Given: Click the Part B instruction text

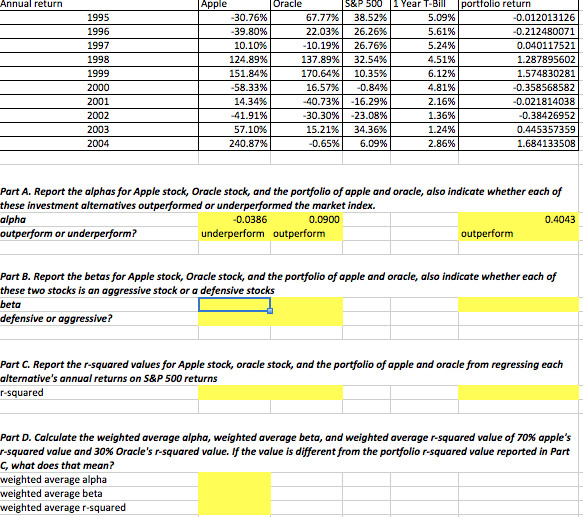Looking at the screenshot, I should pos(278,283).
